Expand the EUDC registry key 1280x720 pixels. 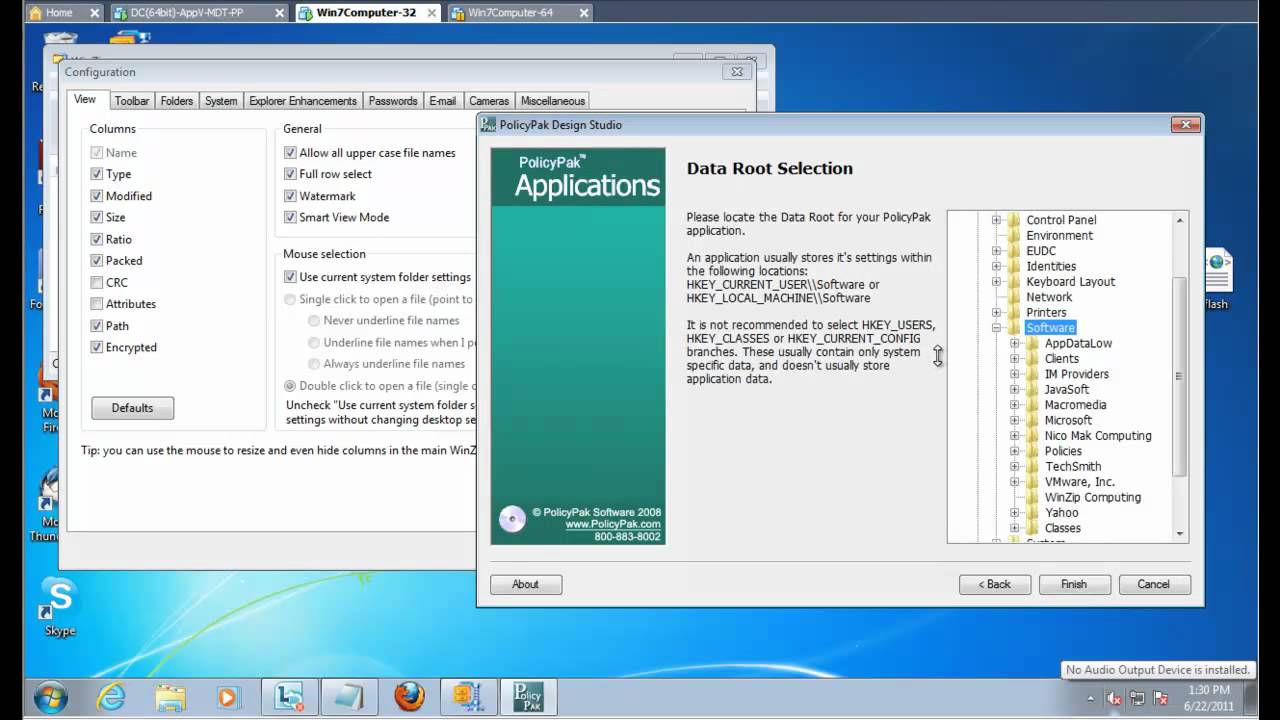(x=996, y=251)
